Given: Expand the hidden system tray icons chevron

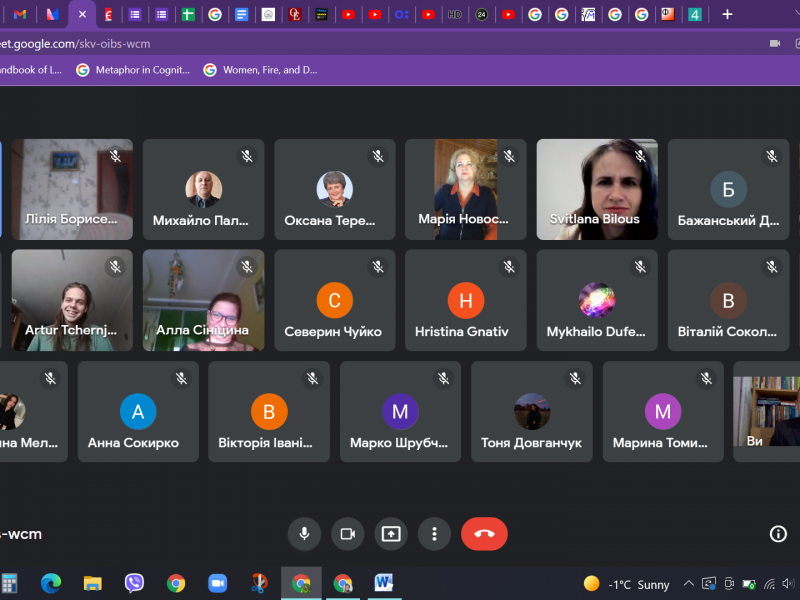Looking at the screenshot, I should (688, 584).
